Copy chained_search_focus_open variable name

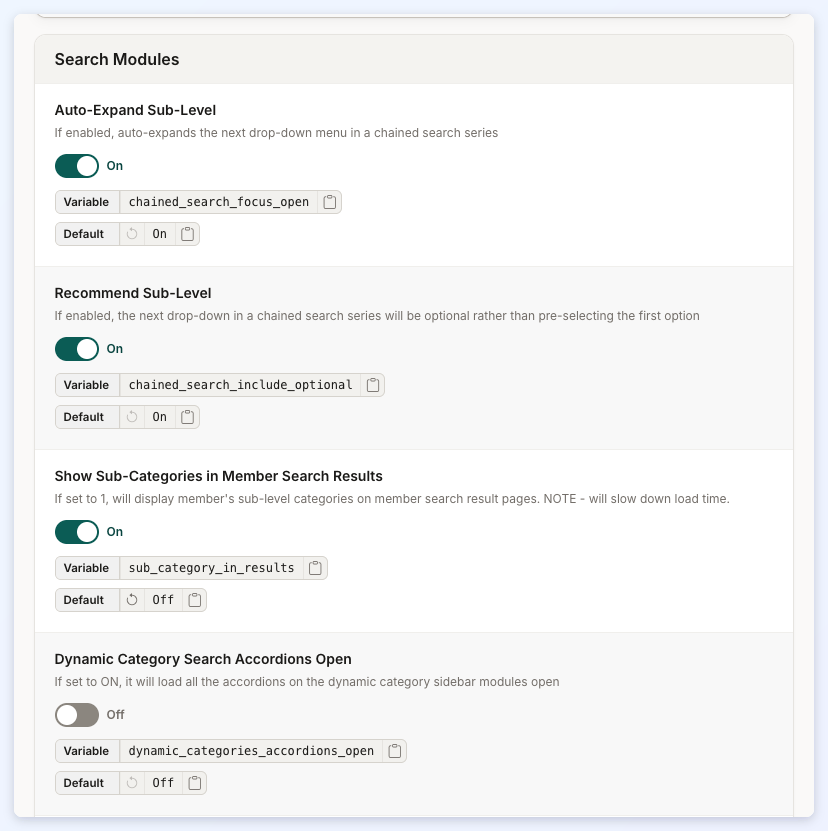[330, 202]
